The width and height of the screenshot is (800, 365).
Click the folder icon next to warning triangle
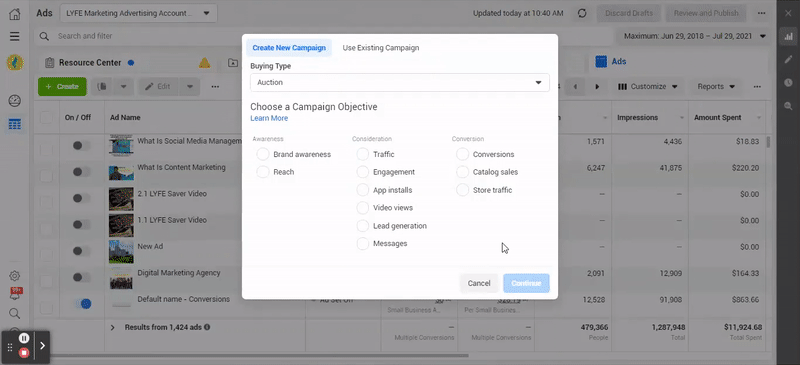coord(233,63)
